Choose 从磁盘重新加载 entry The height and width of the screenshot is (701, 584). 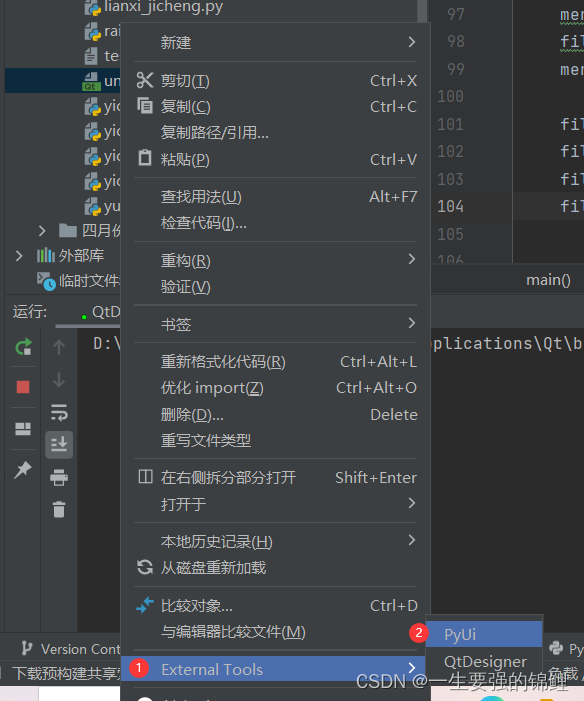click(x=275, y=568)
